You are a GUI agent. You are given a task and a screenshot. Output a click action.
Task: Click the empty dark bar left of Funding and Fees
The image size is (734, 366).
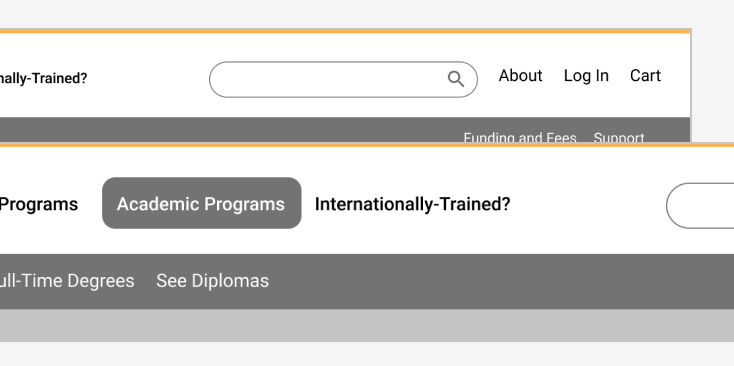click(229, 130)
